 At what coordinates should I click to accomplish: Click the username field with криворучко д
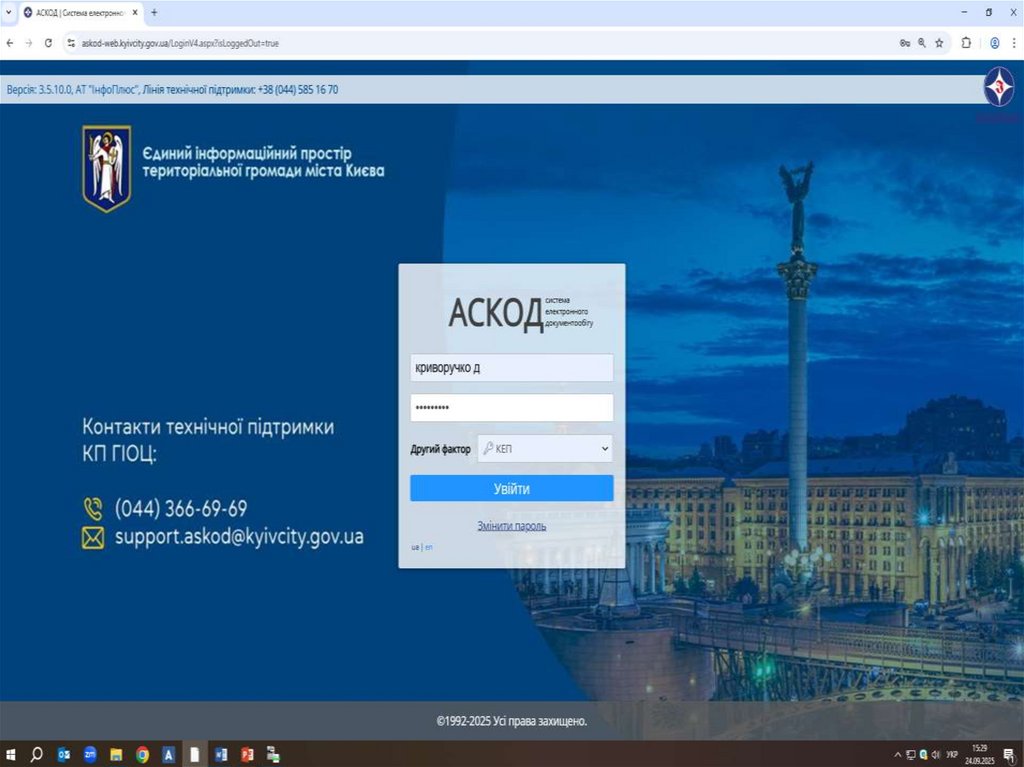tap(511, 368)
